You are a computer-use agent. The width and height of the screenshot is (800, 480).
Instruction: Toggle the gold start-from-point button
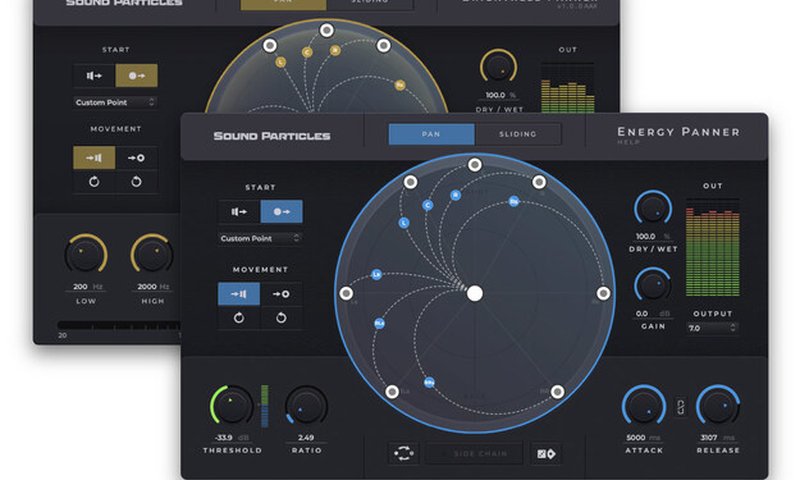[x=136, y=75]
